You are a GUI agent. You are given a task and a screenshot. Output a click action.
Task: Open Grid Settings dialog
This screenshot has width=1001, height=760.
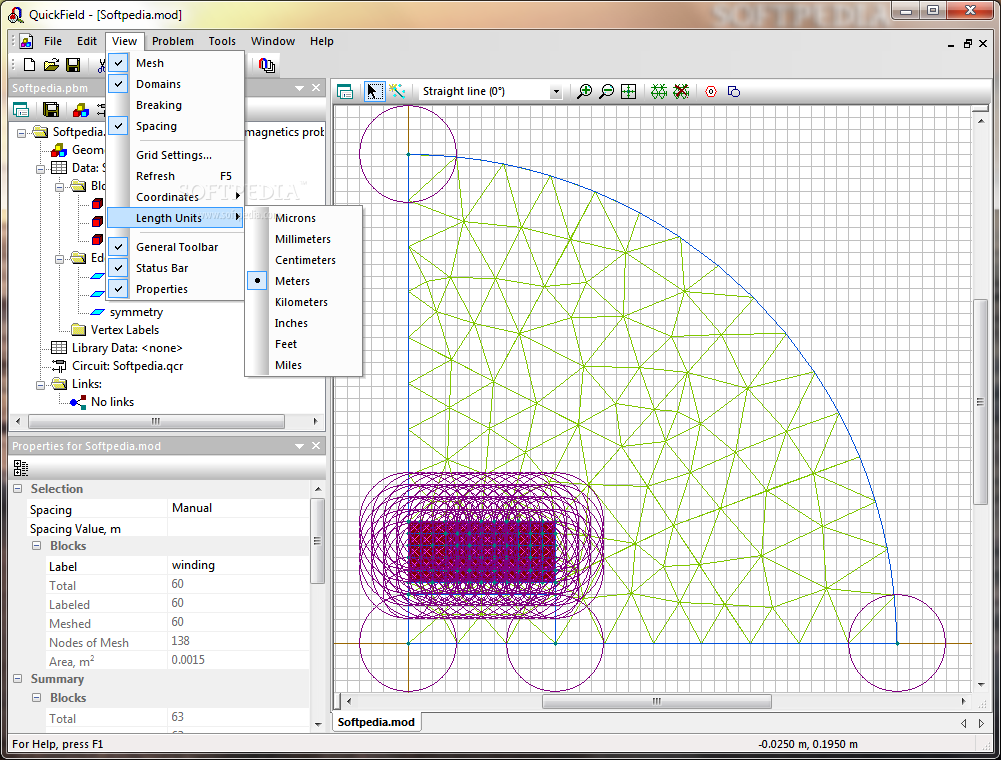(175, 155)
